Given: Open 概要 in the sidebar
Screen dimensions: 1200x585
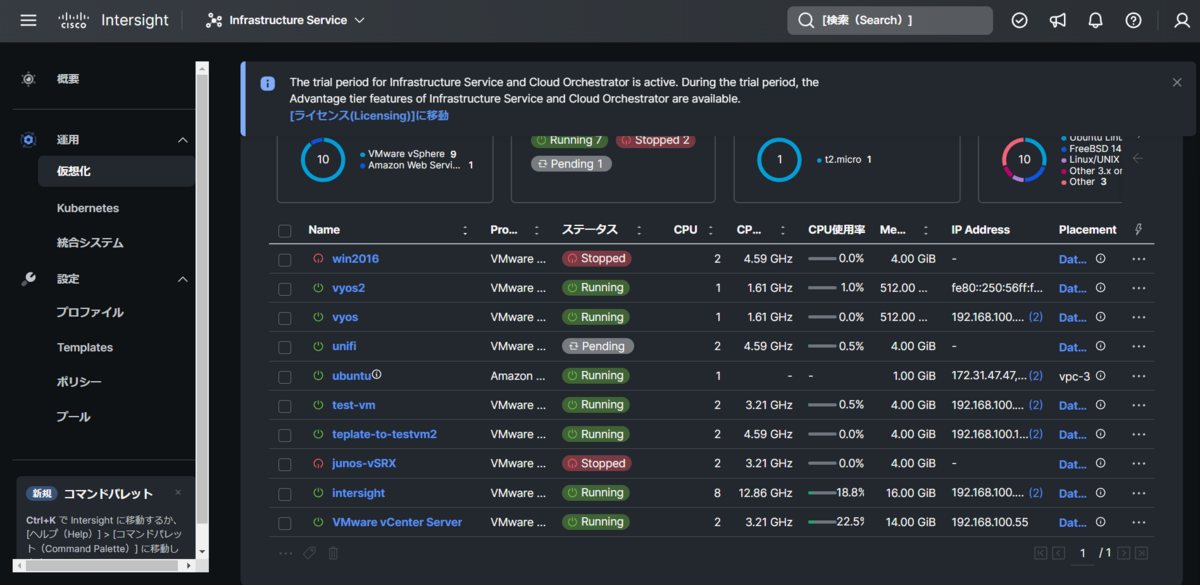Looking at the screenshot, I should [x=68, y=79].
